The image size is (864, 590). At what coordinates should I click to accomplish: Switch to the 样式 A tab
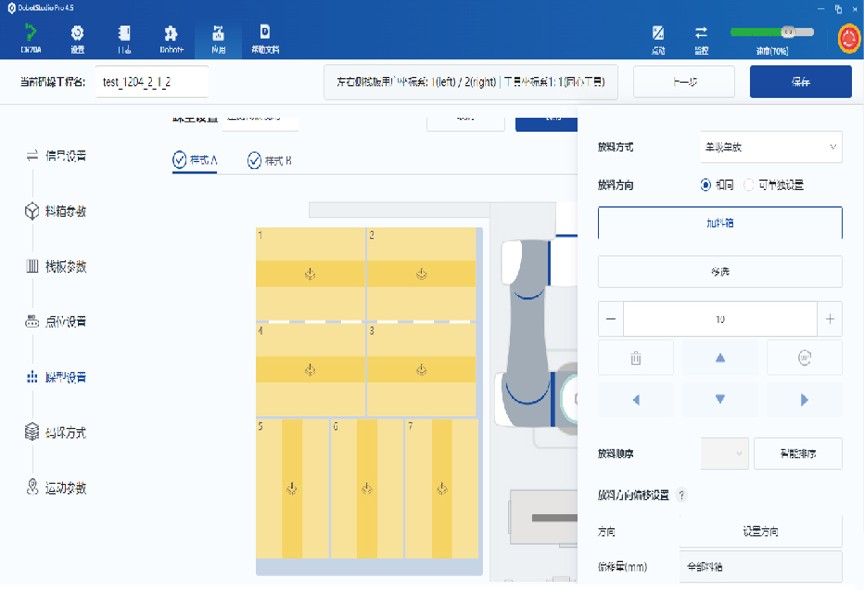coord(195,160)
